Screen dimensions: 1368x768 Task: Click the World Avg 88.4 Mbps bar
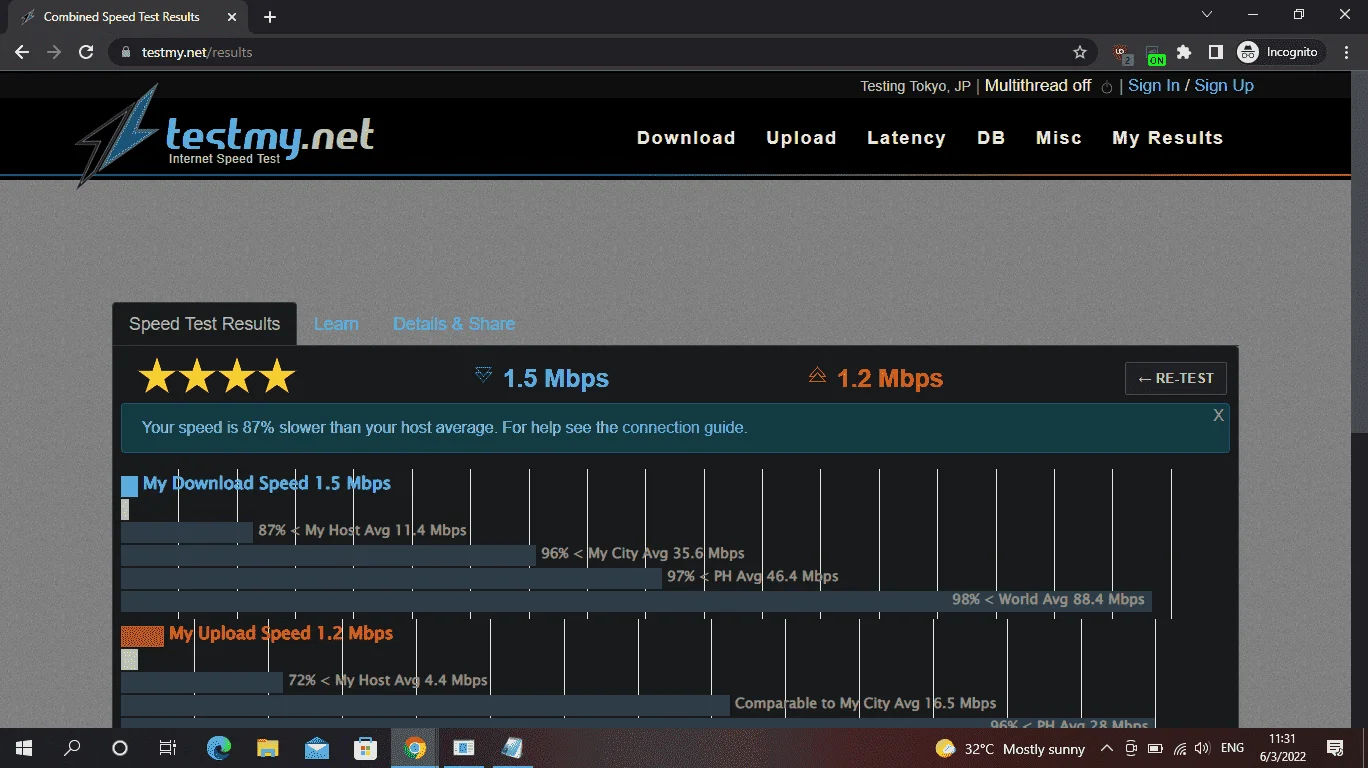point(636,600)
